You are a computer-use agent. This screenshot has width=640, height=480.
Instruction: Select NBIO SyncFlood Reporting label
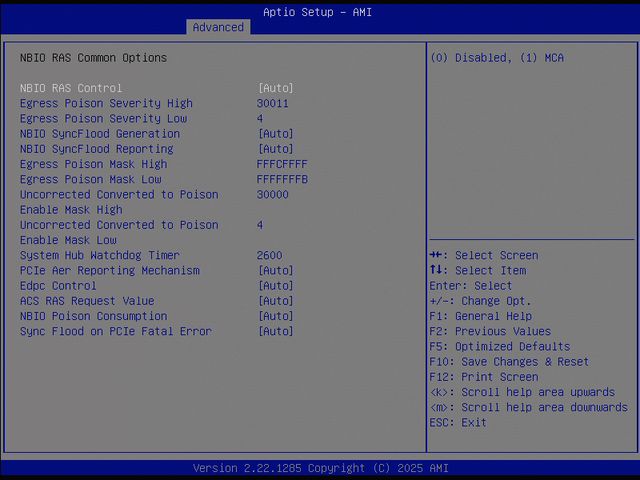[x=97, y=149]
